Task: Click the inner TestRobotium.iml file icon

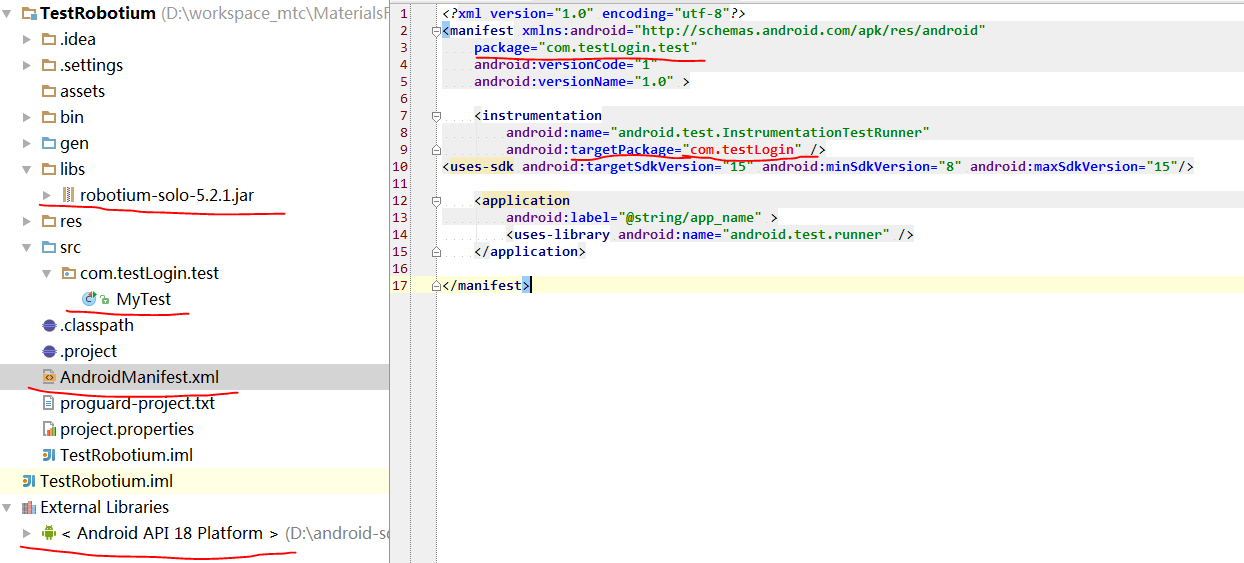Action: pos(49,456)
